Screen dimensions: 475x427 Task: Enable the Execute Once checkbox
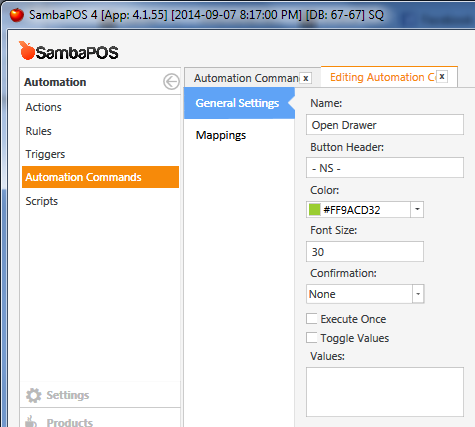(312, 318)
